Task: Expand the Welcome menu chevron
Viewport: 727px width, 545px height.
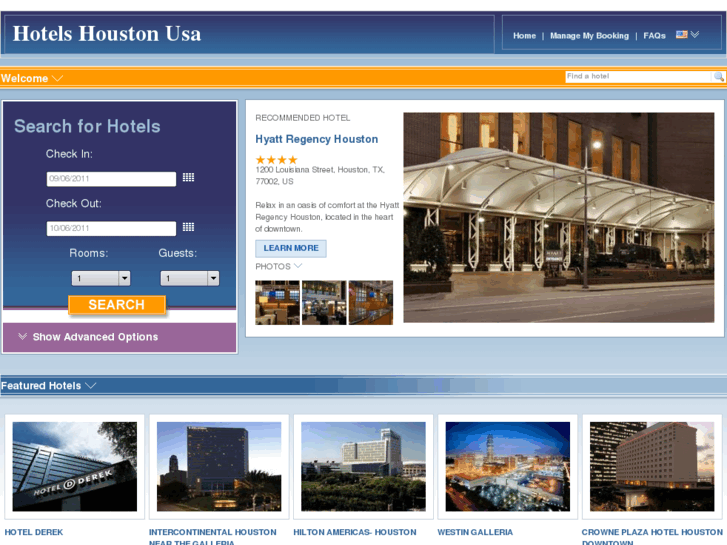Action: (x=57, y=78)
